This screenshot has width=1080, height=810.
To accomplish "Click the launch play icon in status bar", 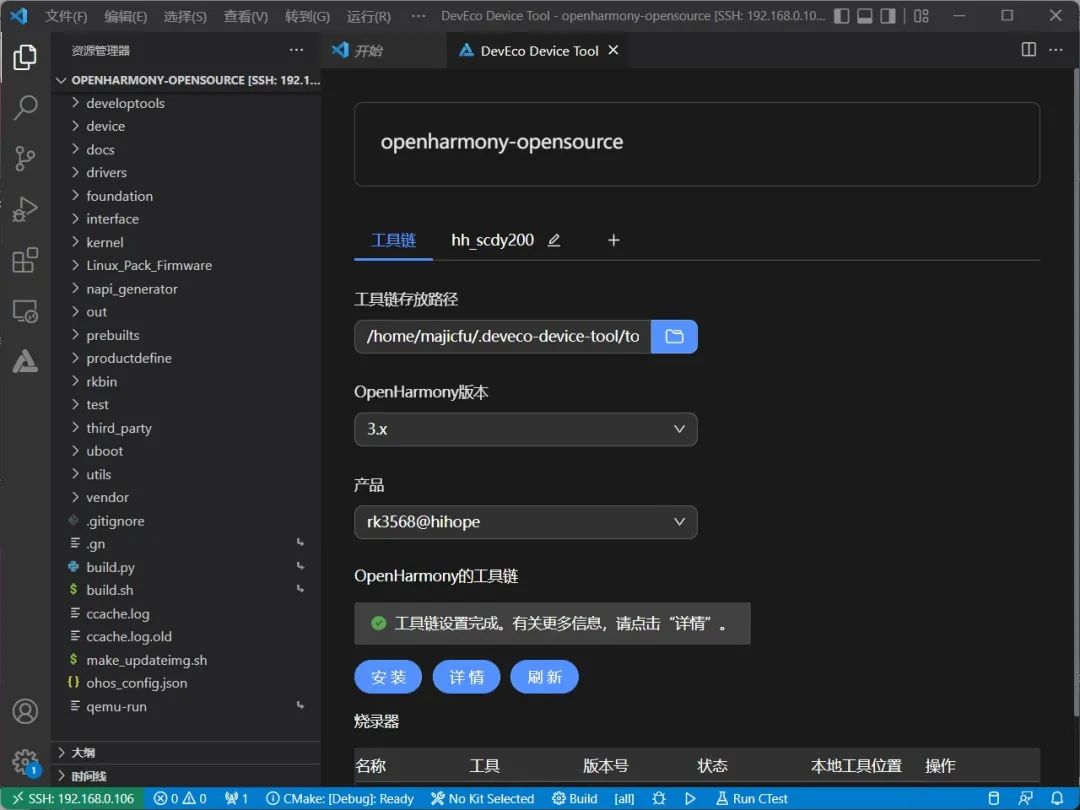I will click(x=690, y=798).
